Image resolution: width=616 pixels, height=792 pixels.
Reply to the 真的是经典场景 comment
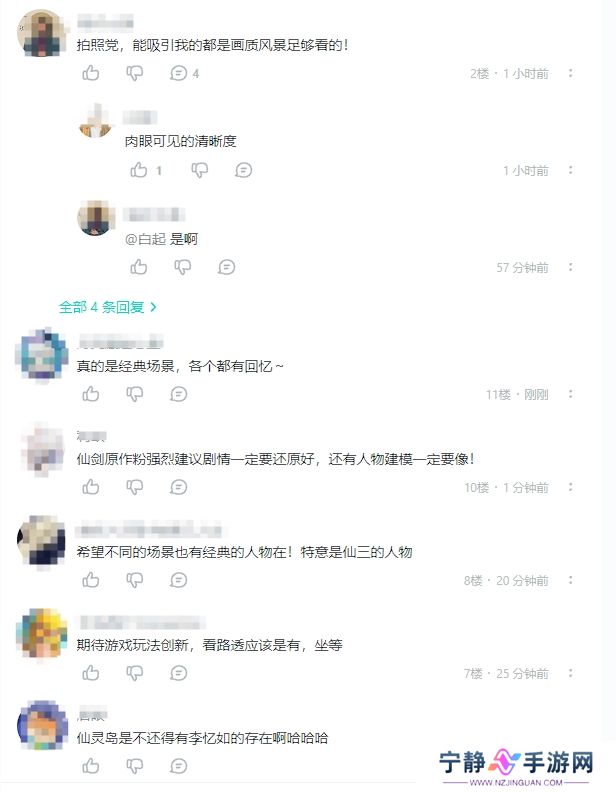(179, 394)
